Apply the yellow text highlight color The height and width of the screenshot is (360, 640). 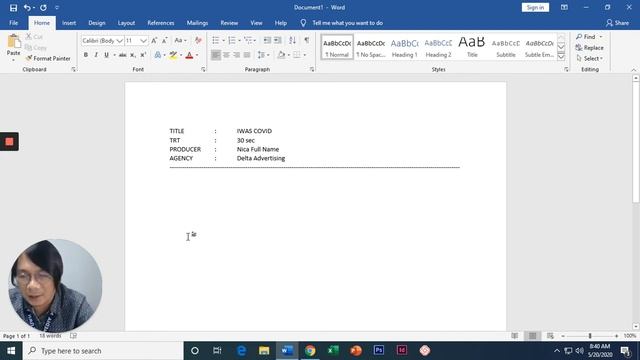coord(173,55)
